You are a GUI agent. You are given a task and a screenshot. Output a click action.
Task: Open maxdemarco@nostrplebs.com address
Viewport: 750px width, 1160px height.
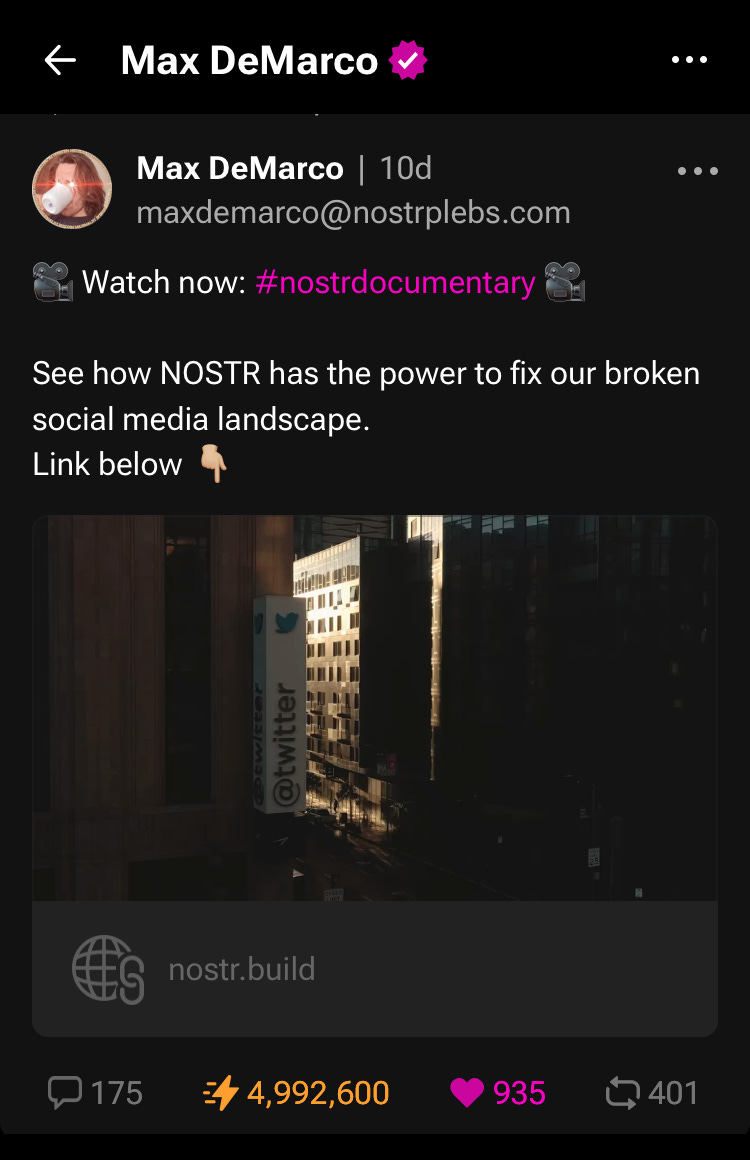354,213
